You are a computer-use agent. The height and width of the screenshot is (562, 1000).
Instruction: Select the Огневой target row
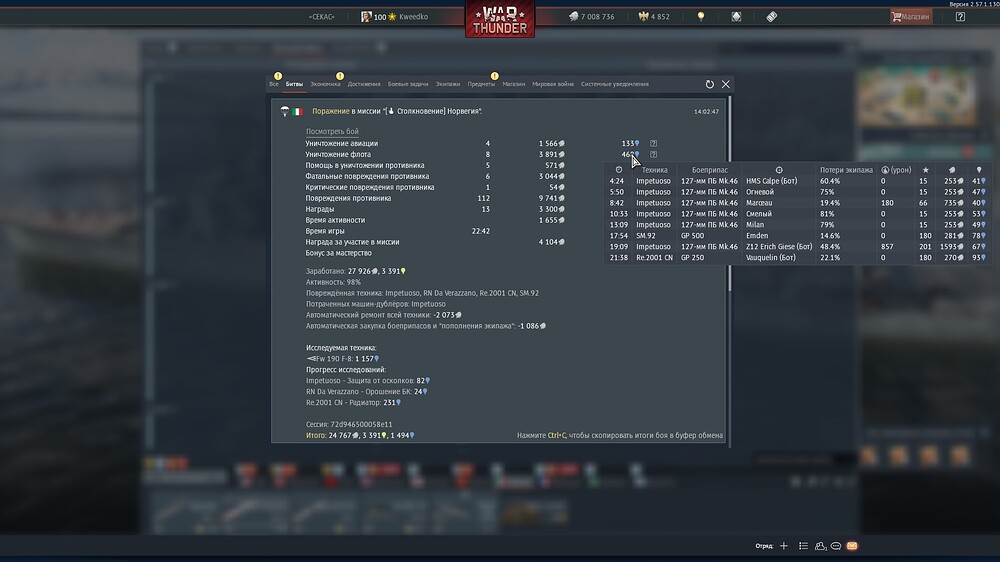point(797,191)
